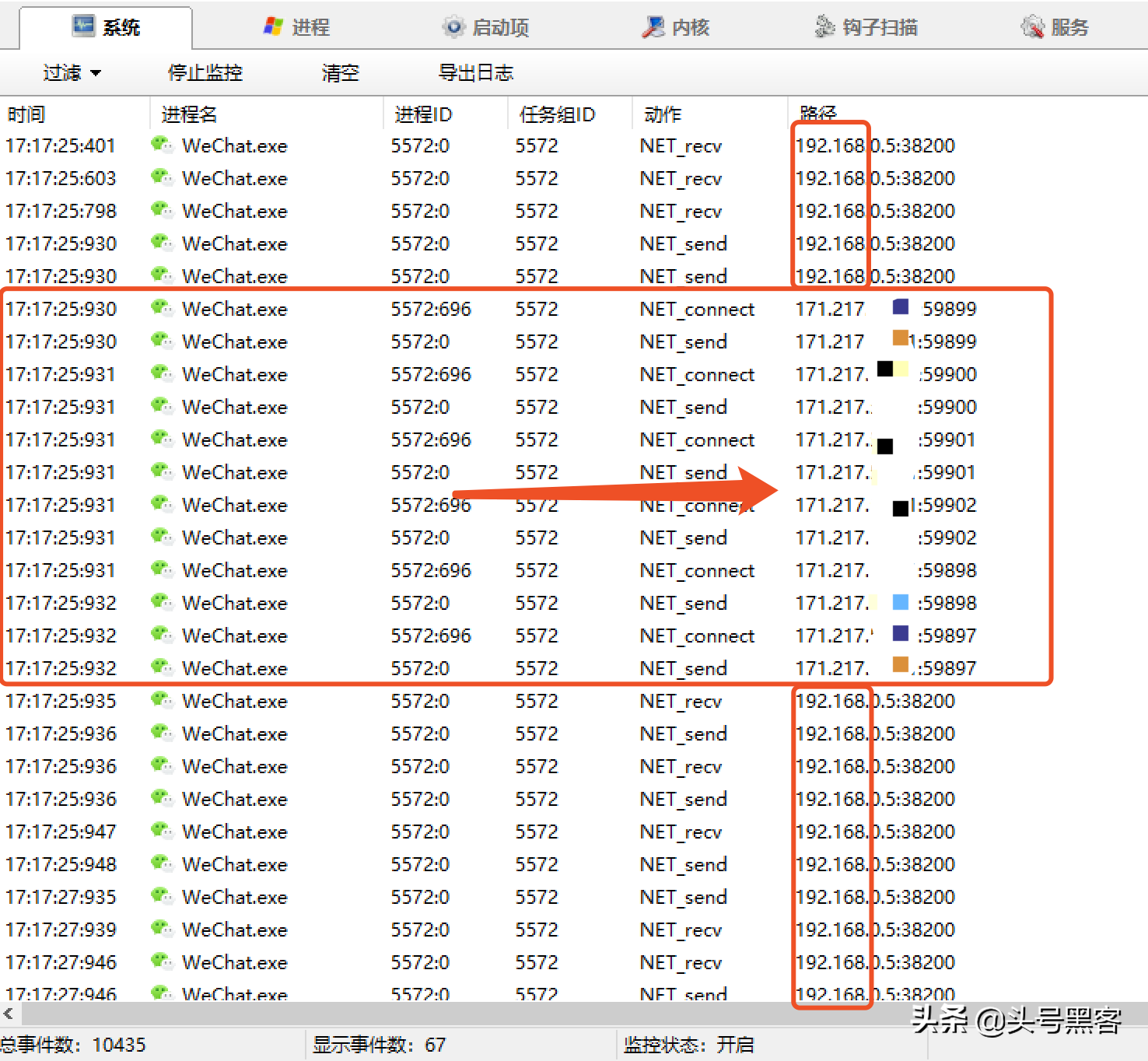Click NET_send cell for port 59900
Image resolution: width=1148 pixels, height=1061 pixels.
[x=684, y=408]
